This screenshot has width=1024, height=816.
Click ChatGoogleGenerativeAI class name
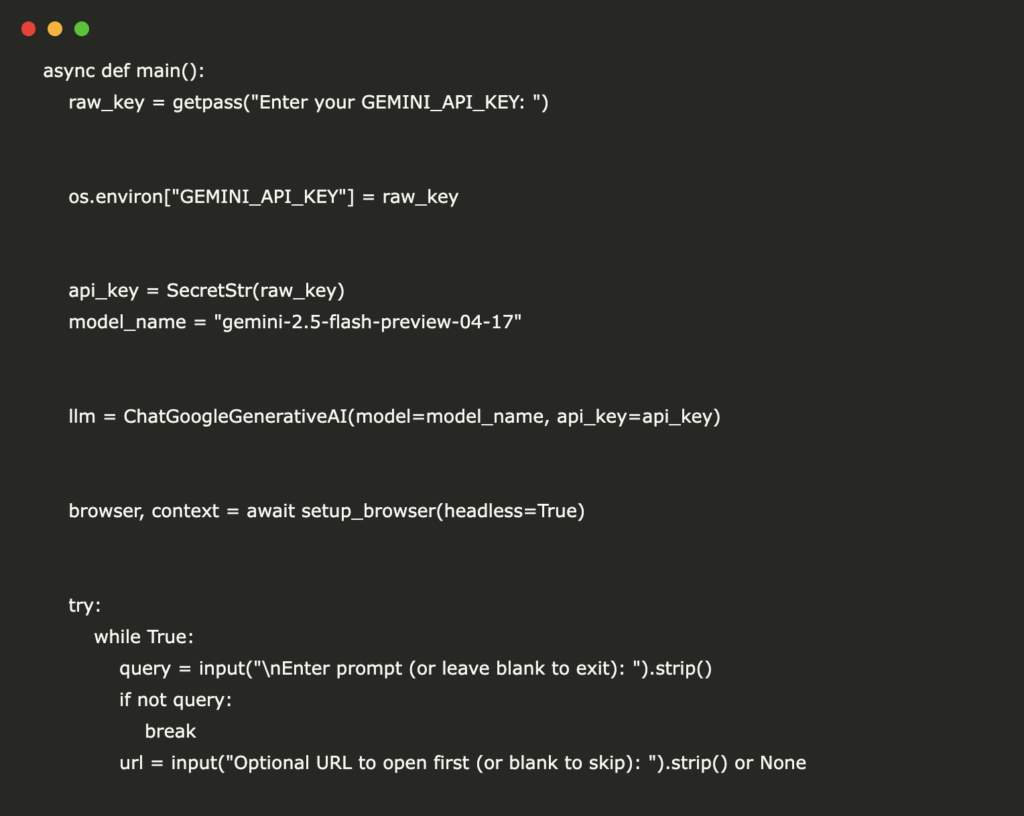[235, 416]
